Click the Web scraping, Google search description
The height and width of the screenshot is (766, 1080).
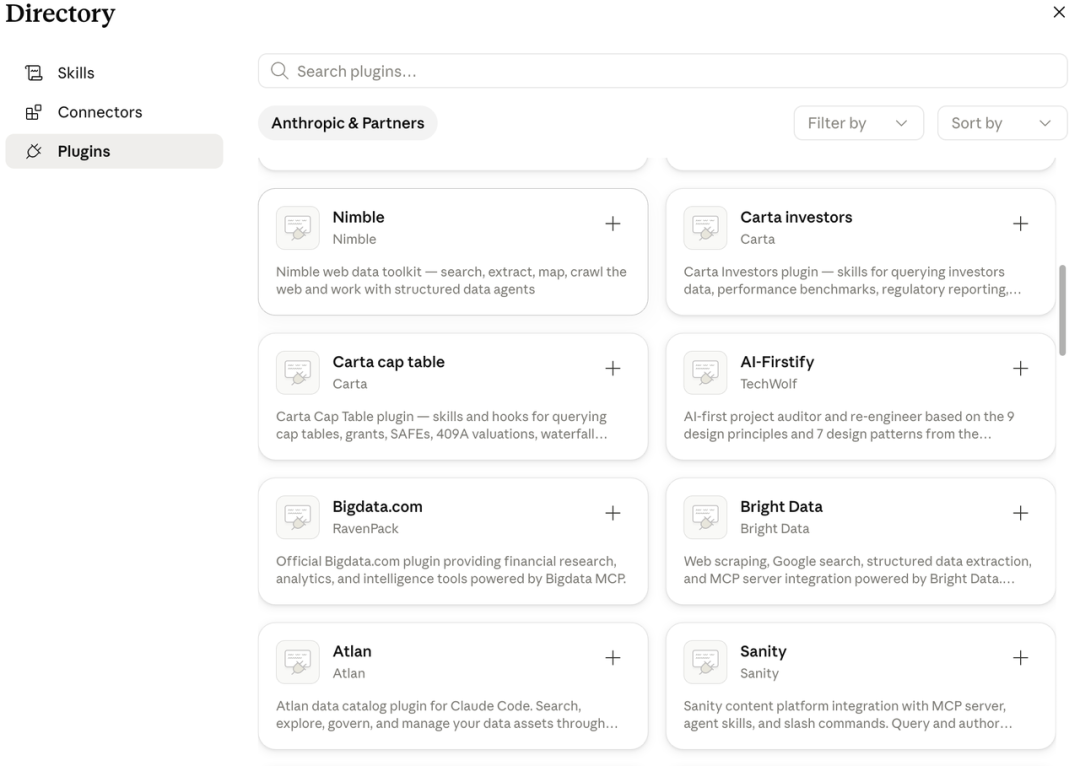pos(858,570)
